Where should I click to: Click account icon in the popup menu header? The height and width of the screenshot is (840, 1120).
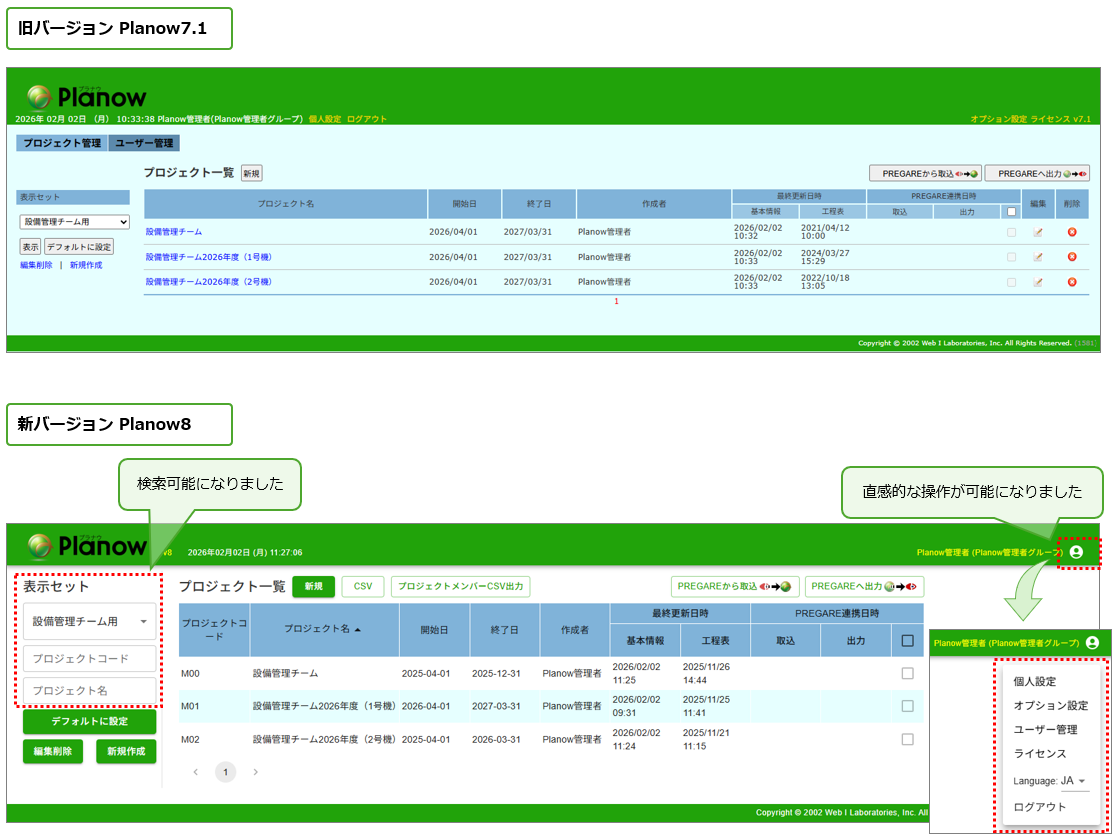coord(1092,643)
